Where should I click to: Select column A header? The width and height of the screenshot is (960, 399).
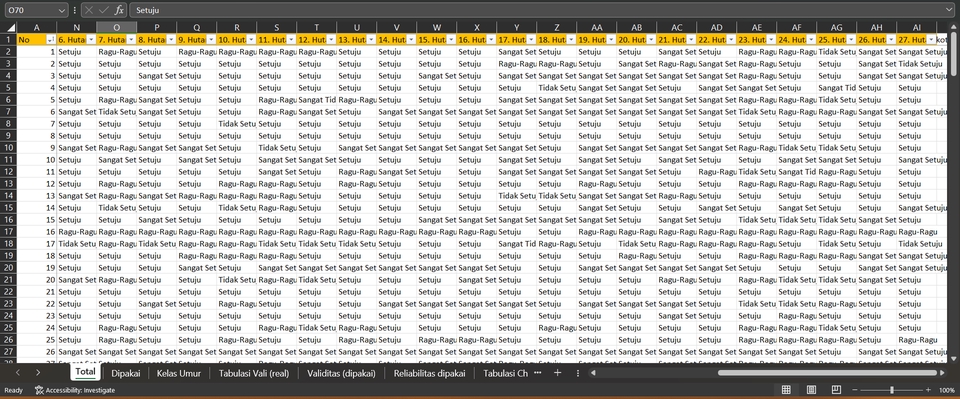pyautogui.click(x=37, y=28)
